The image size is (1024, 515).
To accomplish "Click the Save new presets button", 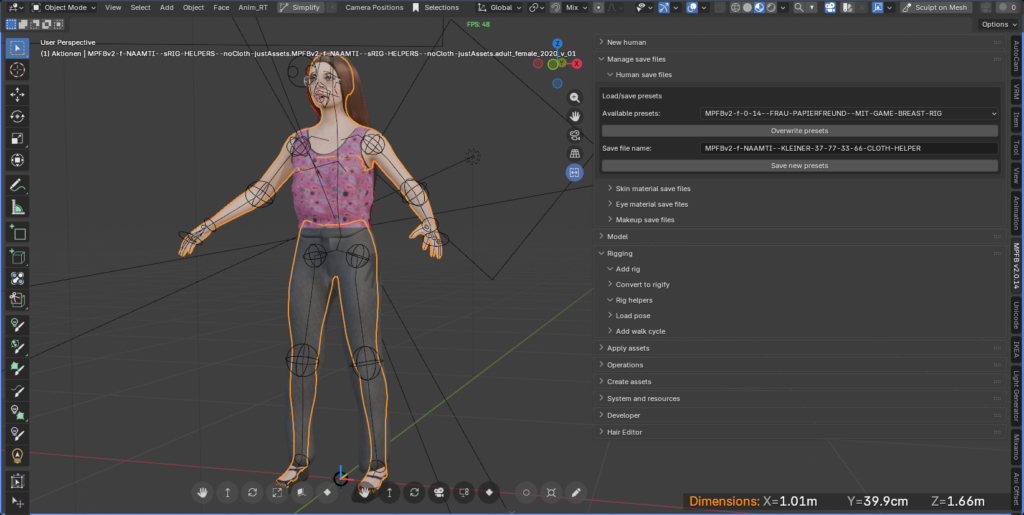I will point(799,165).
